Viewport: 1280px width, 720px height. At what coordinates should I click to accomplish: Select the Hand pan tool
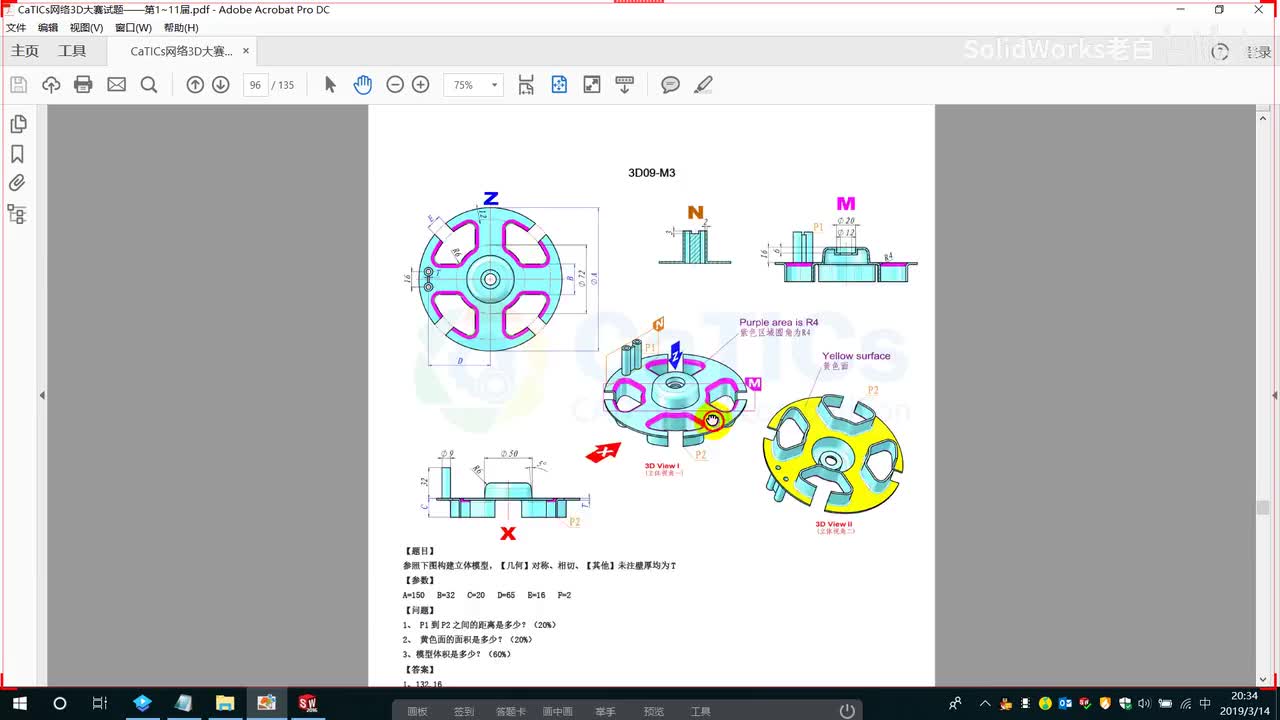(x=362, y=85)
